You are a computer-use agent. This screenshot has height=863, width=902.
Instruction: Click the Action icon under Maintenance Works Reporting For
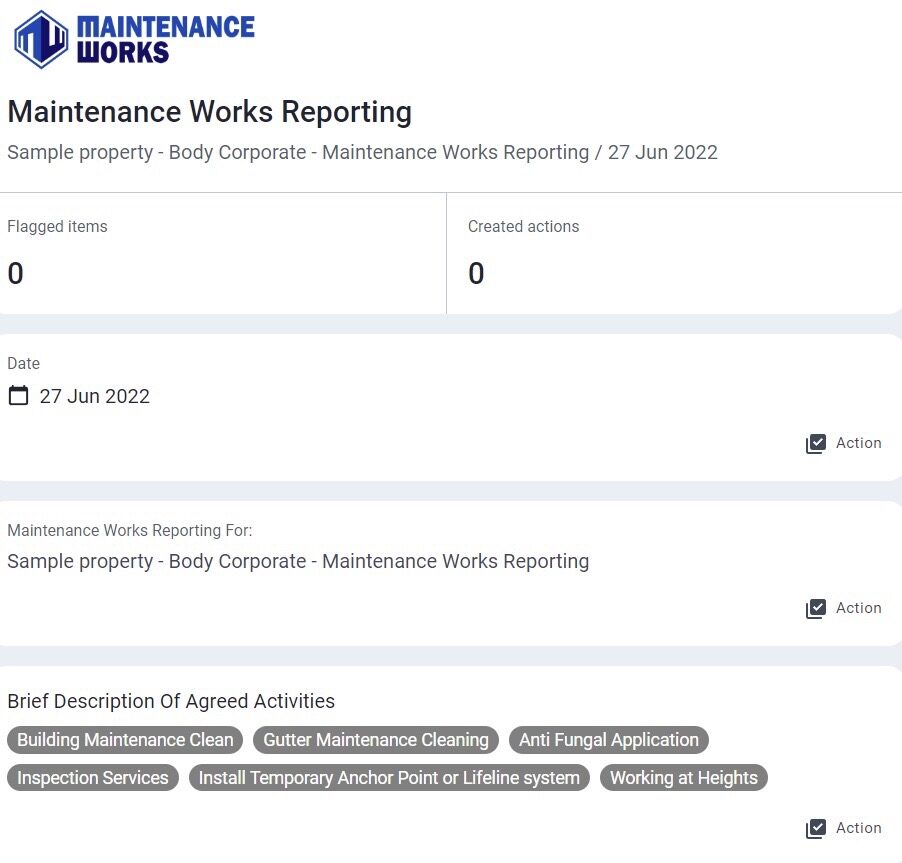[x=816, y=608]
